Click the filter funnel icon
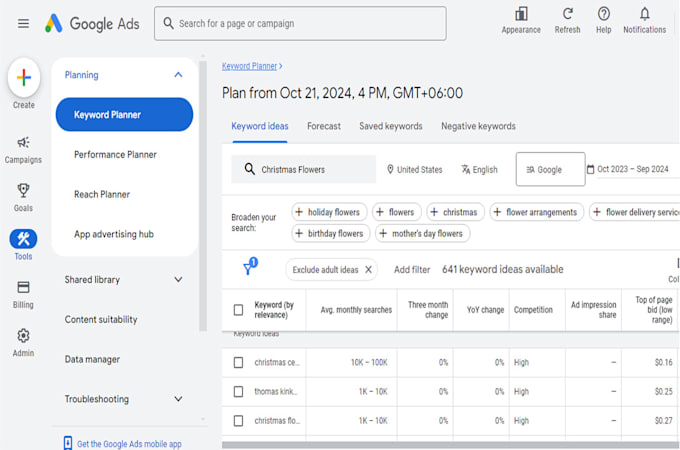The width and height of the screenshot is (680, 450). [x=249, y=267]
